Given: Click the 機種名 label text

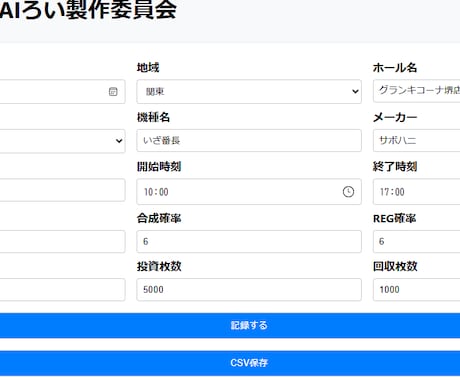Looking at the screenshot, I should 153,117.
